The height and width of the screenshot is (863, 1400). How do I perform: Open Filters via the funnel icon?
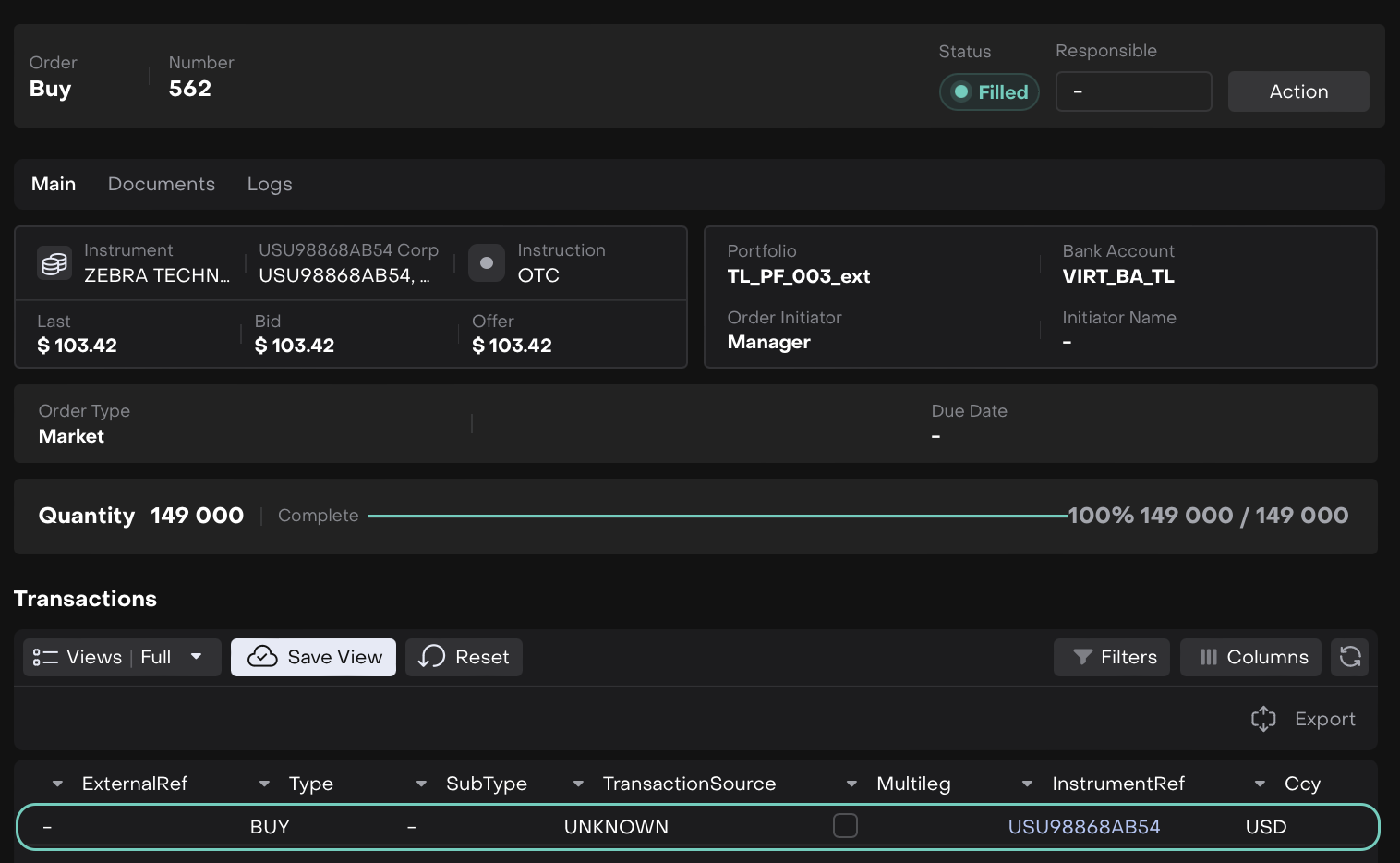(1082, 657)
